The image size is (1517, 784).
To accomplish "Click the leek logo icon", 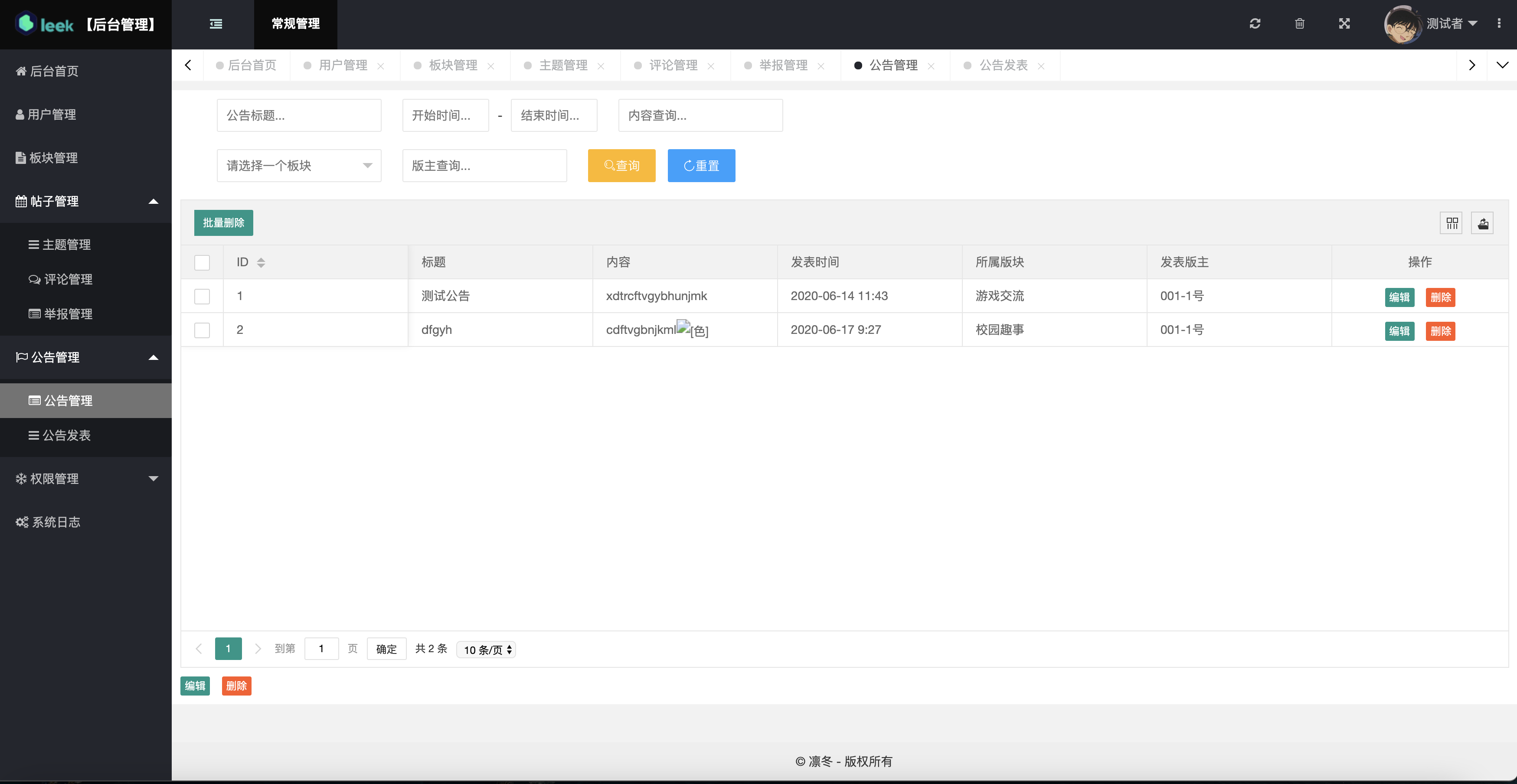I will pyautogui.click(x=26, y=23).
